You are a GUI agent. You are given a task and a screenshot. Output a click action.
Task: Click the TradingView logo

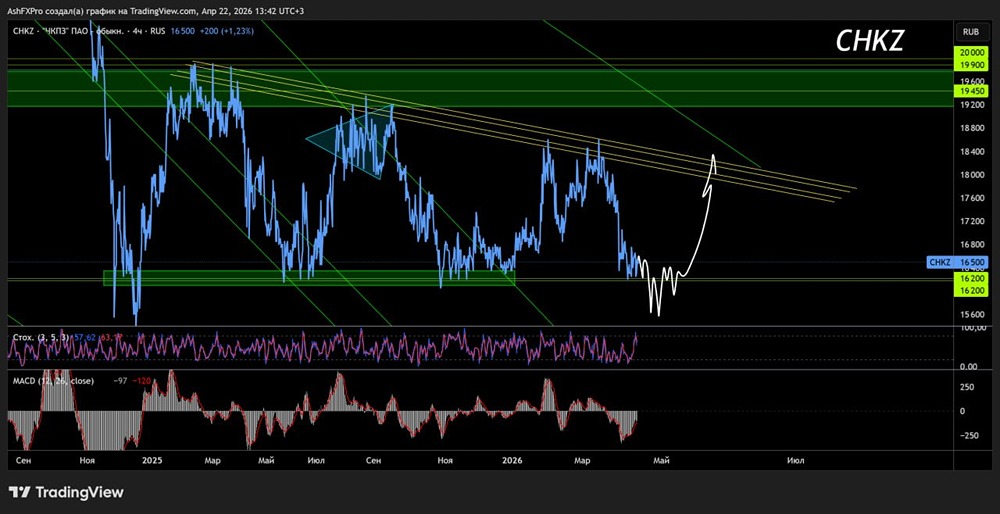pyautogui.click(x=66, y=492)
